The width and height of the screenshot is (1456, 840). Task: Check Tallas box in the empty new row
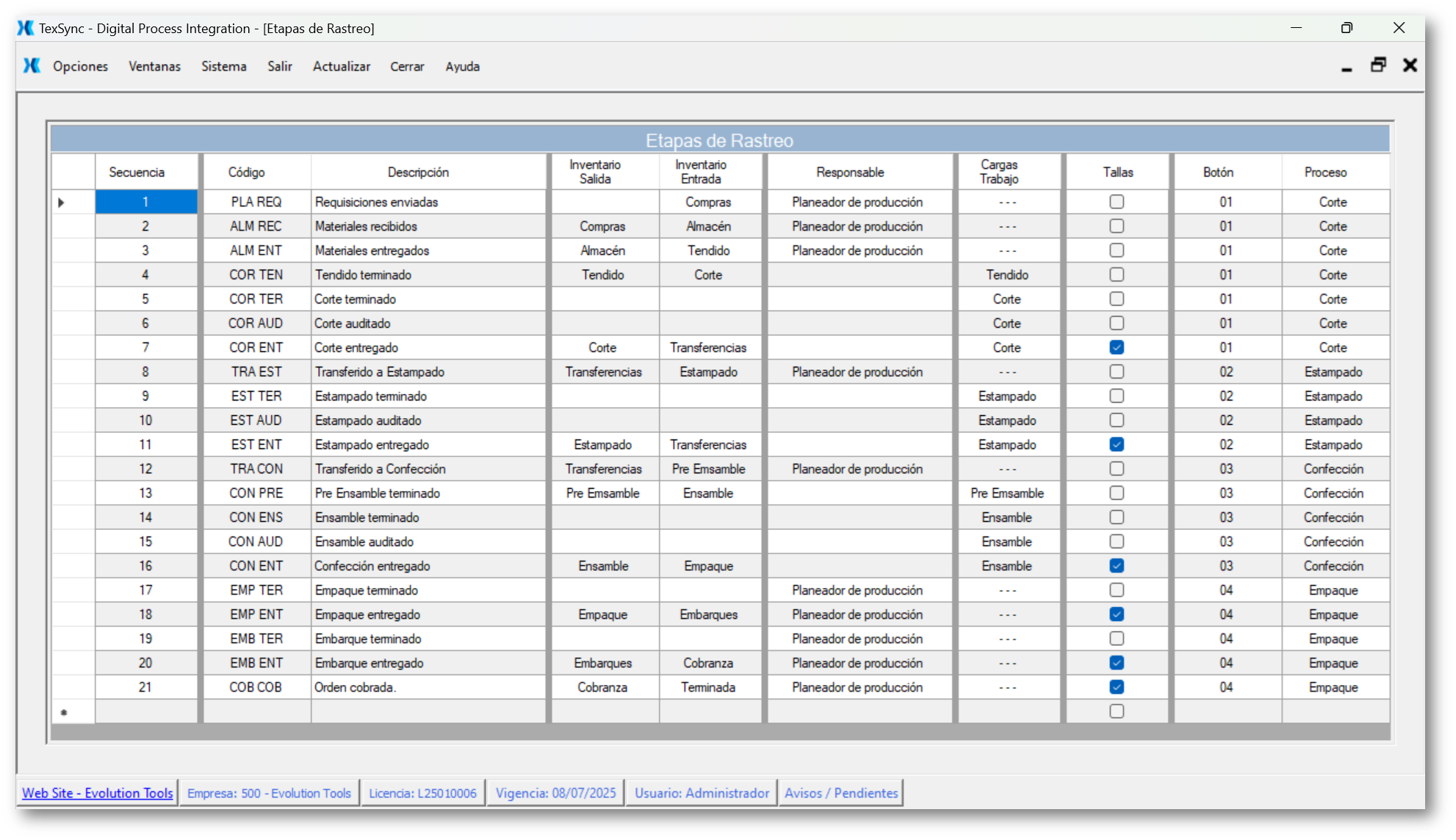(1117, 711)
